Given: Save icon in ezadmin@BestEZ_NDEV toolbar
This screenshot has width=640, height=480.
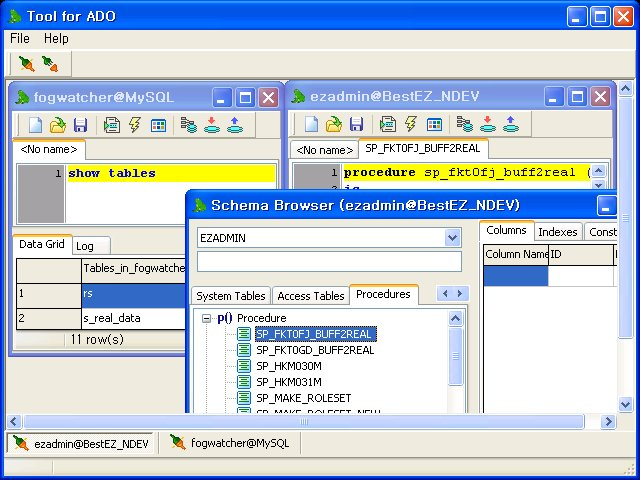Looking at the screenshot, I should coord(356,124).
